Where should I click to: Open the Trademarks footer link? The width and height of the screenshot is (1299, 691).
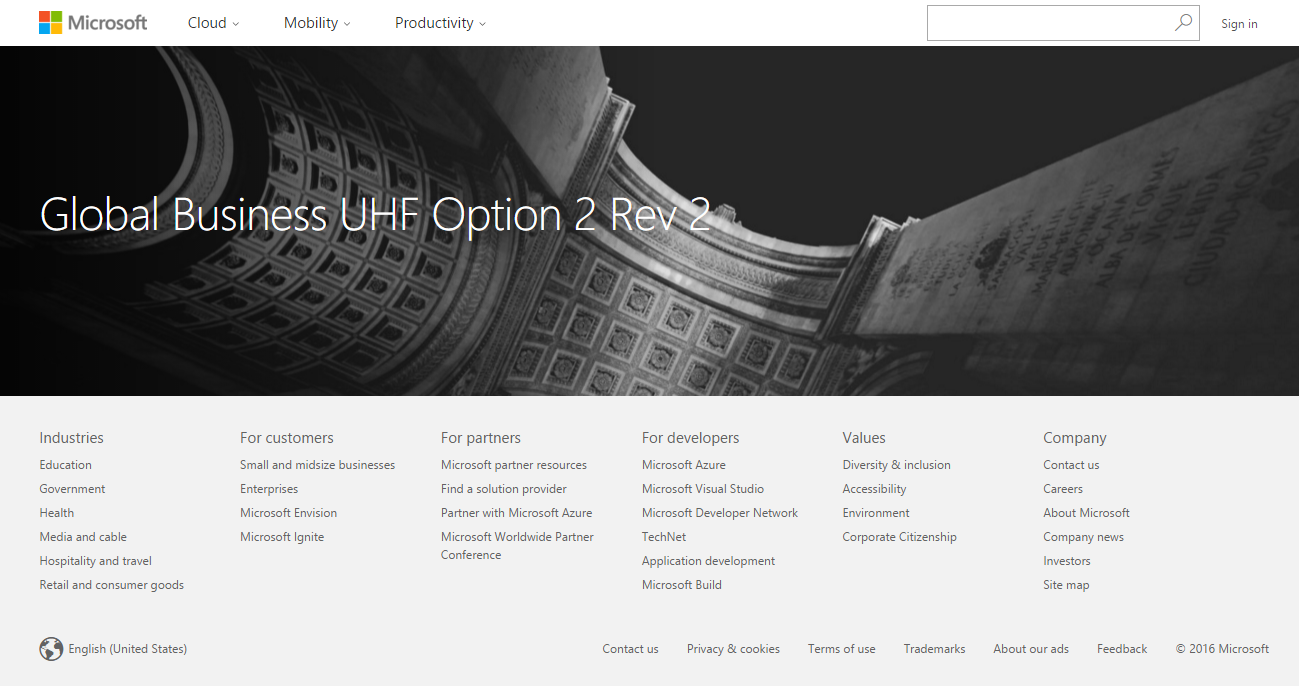(x=935, y=649)
